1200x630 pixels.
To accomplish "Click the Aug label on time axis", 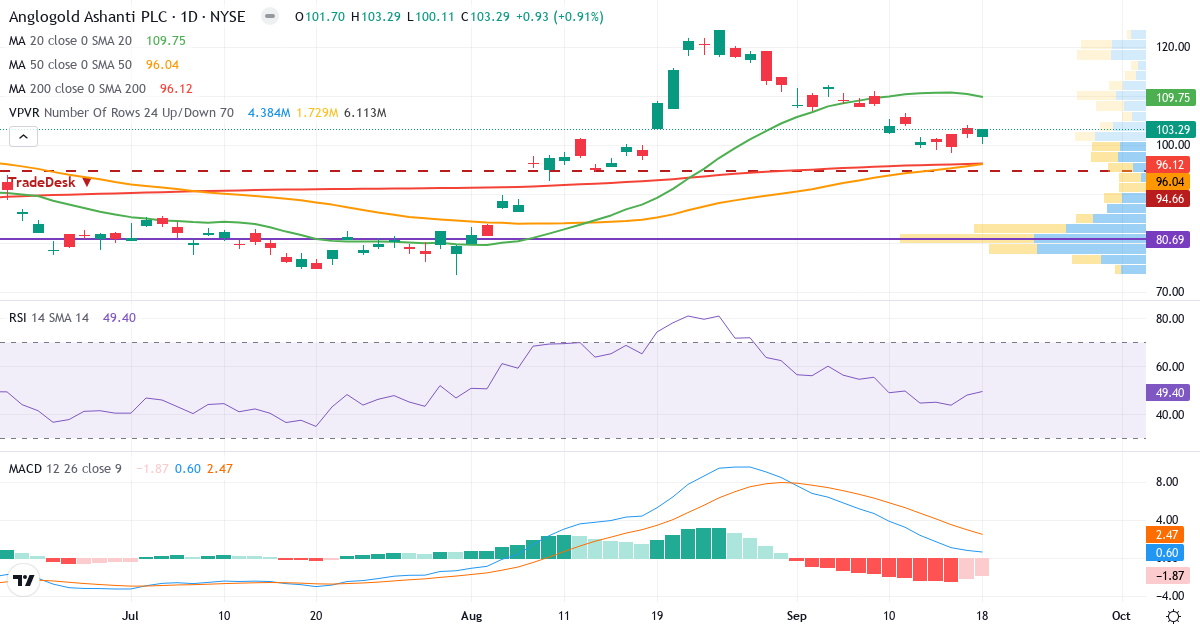I will point(471,616).
